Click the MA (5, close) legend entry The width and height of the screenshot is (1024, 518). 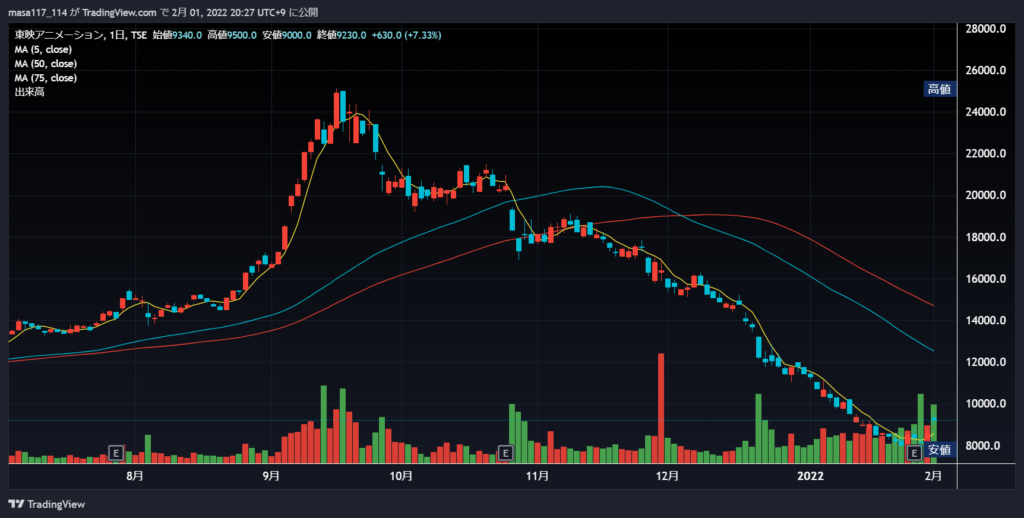[43, 50]
